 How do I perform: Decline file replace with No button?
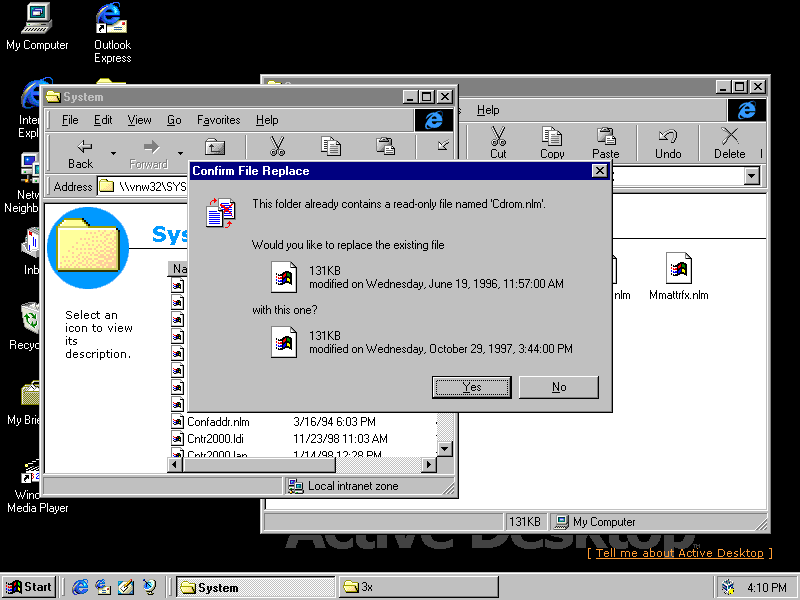pyautogui.click(x=559, y=387)
